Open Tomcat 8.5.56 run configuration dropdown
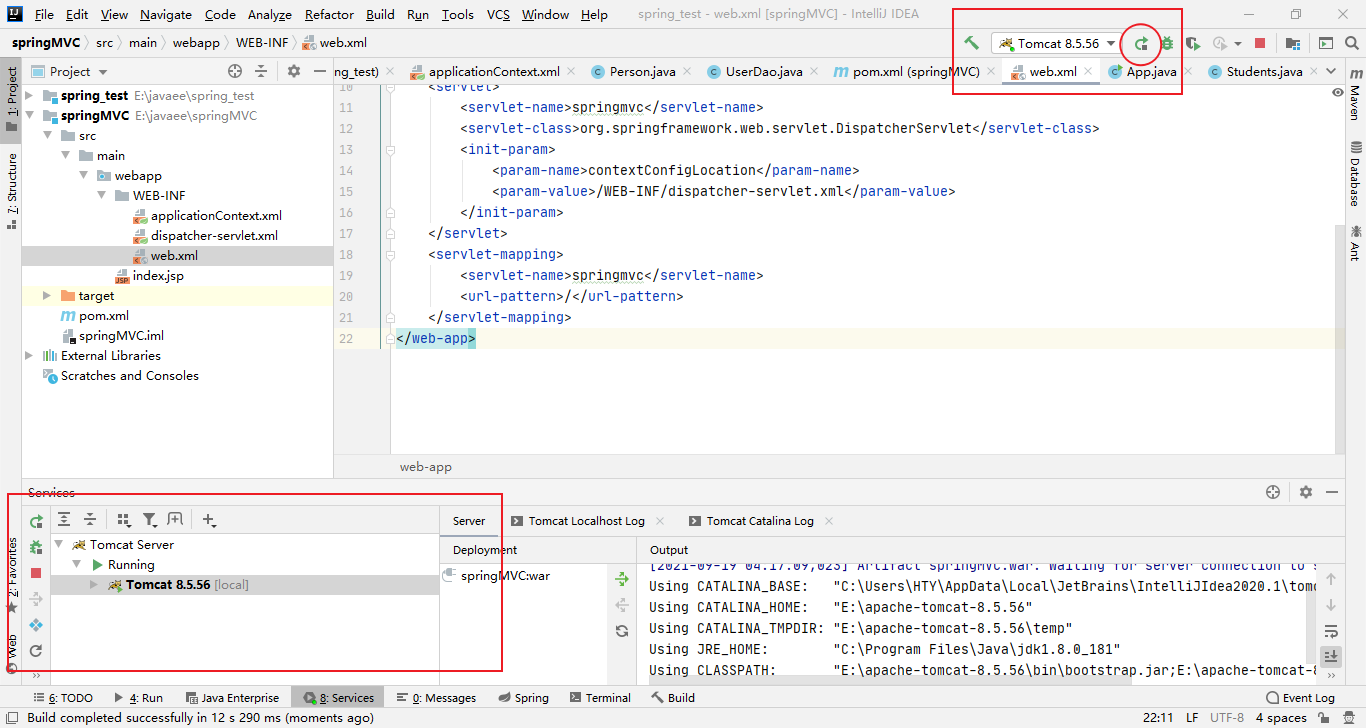 [x=1055, y=43]
